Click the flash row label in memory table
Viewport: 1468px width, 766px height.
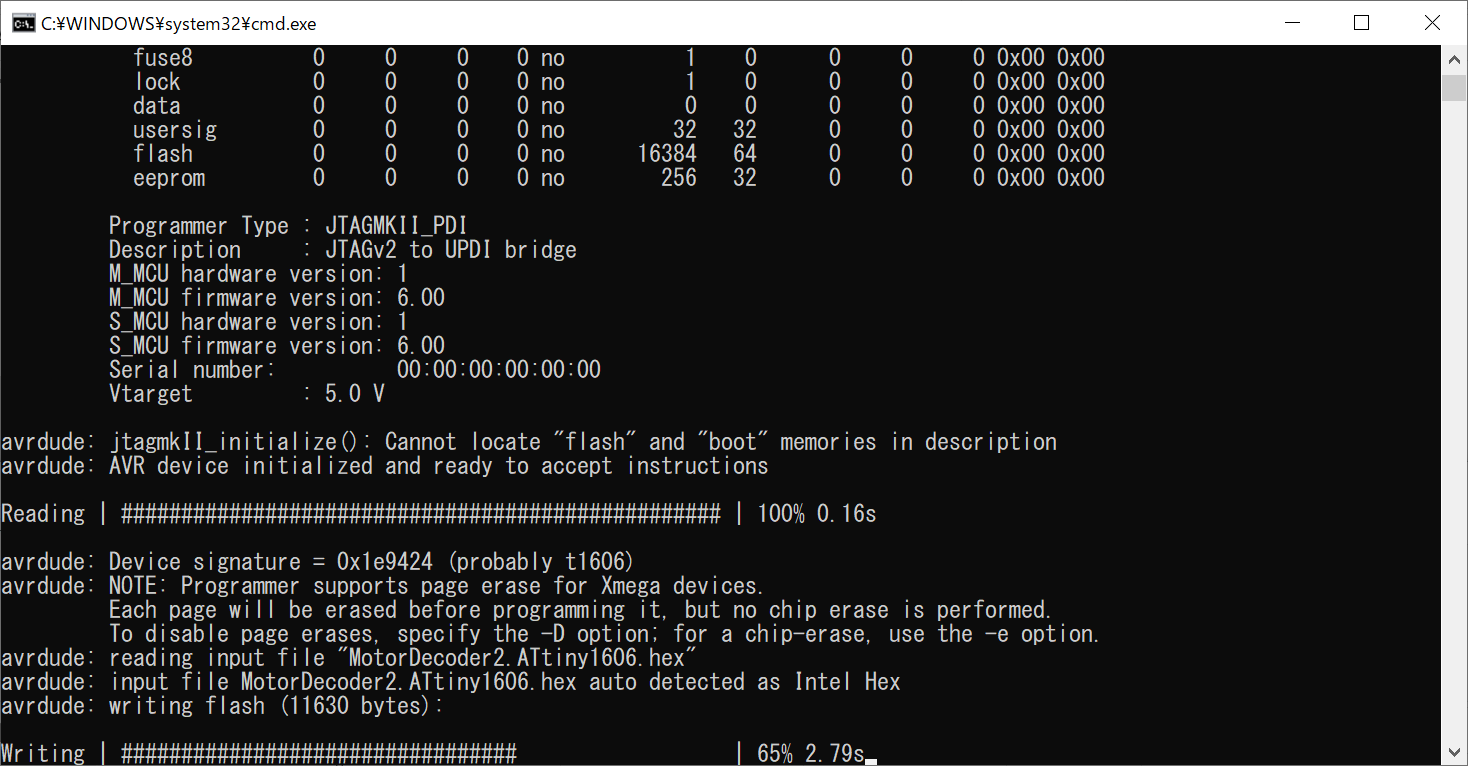coord(162,154)
